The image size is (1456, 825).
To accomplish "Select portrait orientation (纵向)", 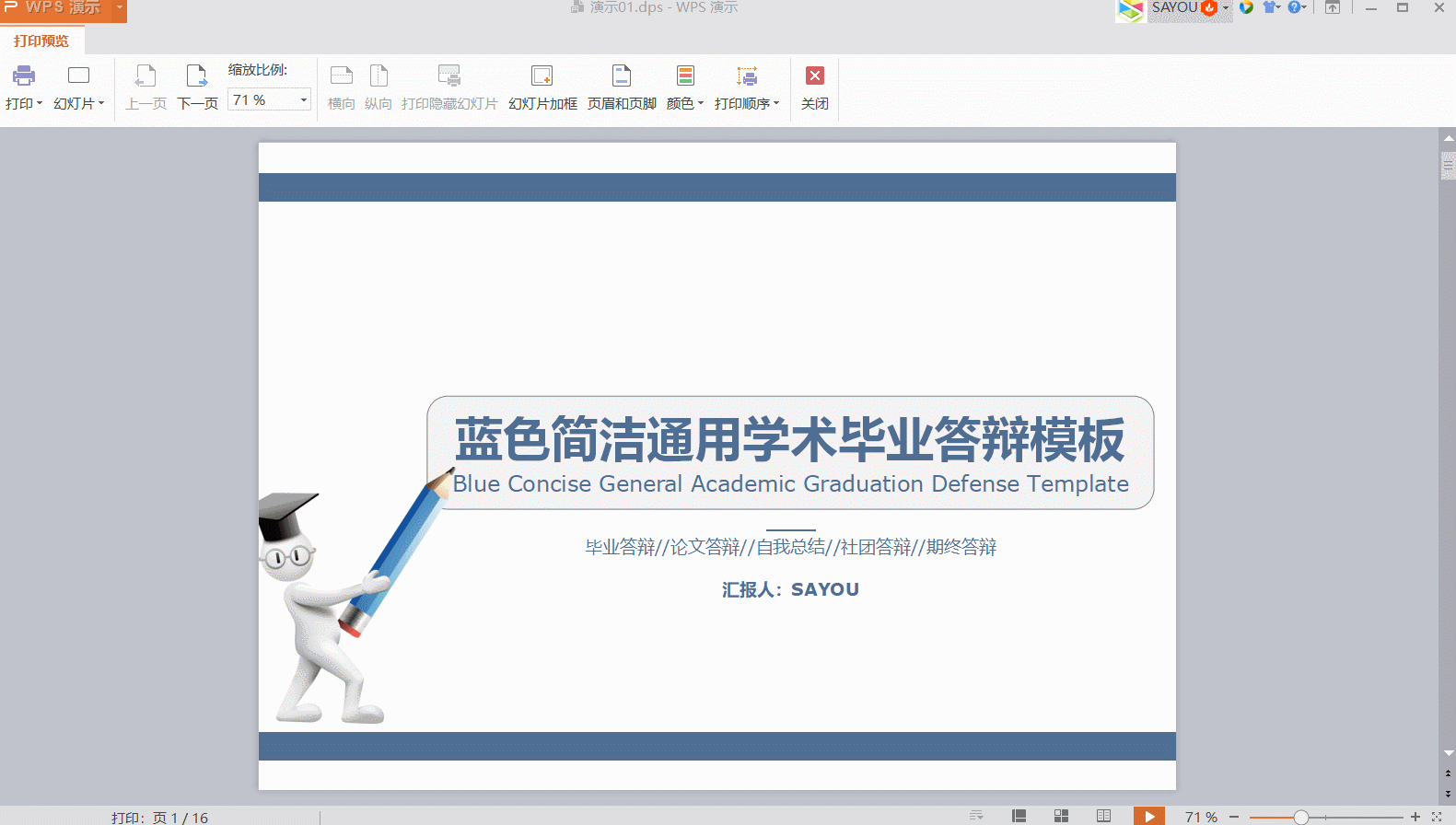I will [379, 88].
